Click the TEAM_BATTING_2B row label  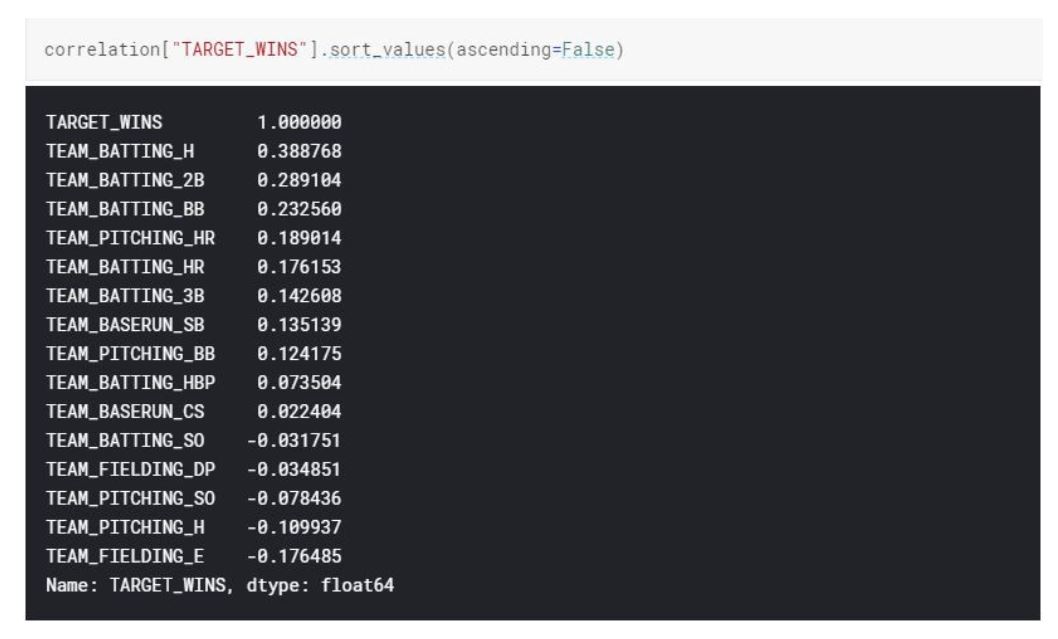pyautogui.click(x=125, y=180)
